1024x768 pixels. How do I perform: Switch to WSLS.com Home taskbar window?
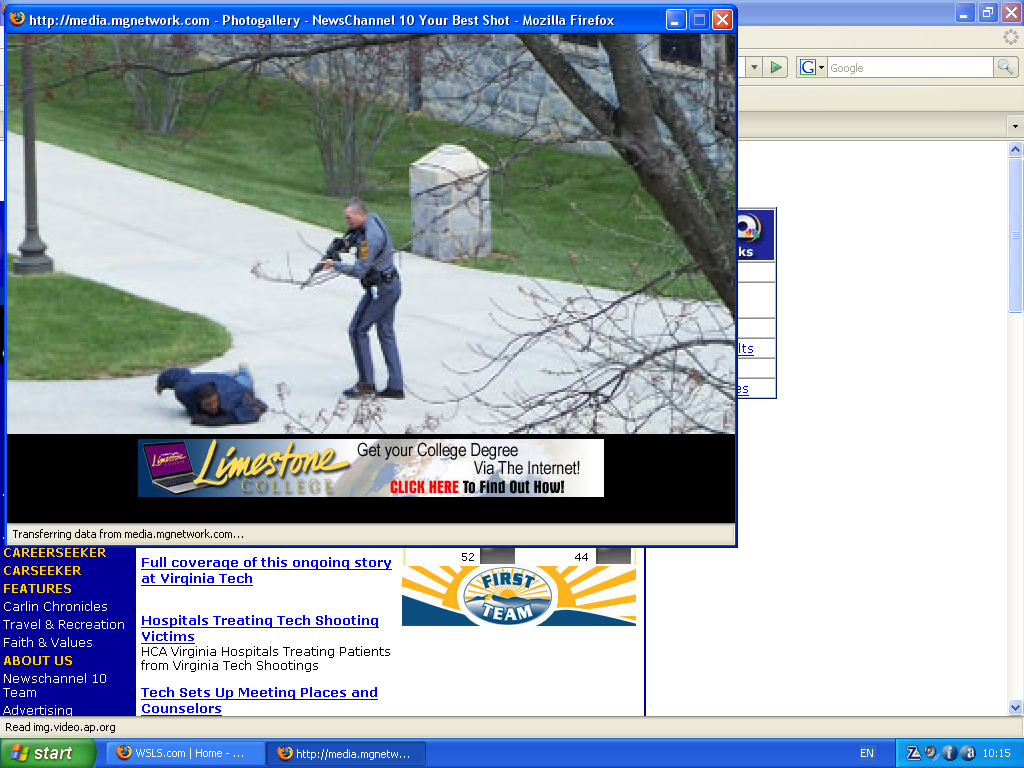coord(182,753)
